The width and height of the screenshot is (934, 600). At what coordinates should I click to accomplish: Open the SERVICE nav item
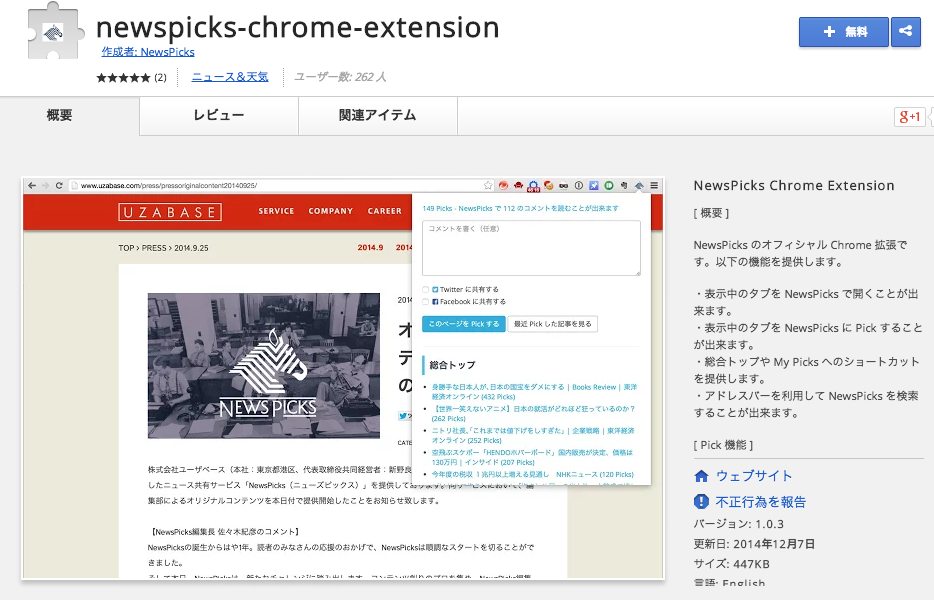[x=276, y=211]
